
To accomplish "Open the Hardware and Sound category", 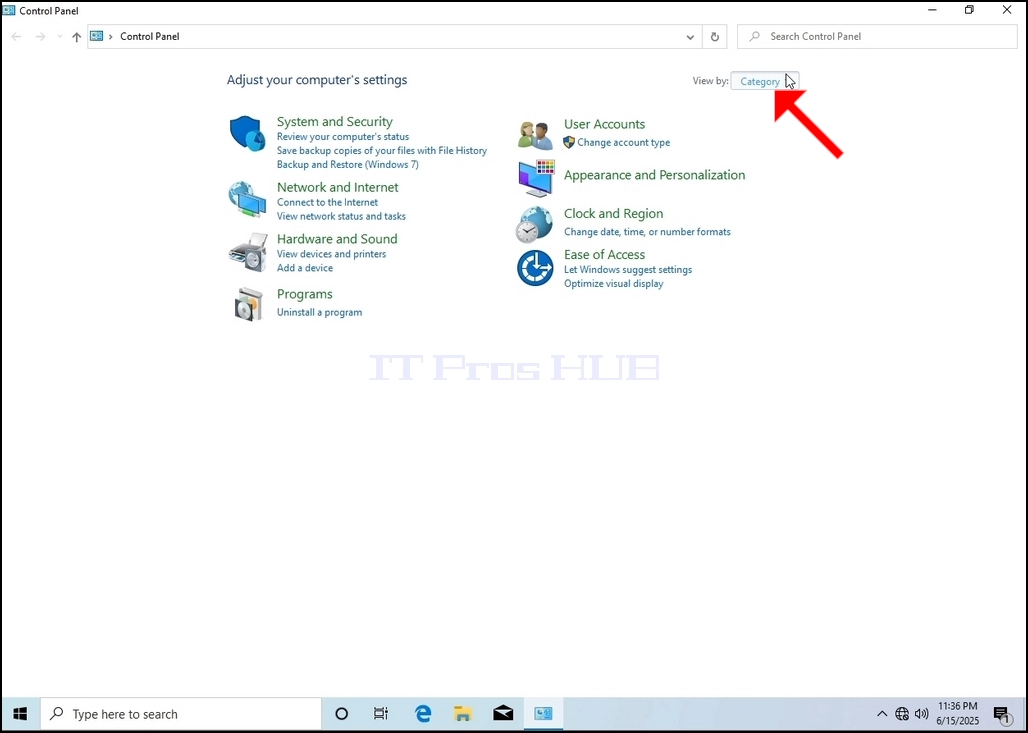I will tap(337, 239).
